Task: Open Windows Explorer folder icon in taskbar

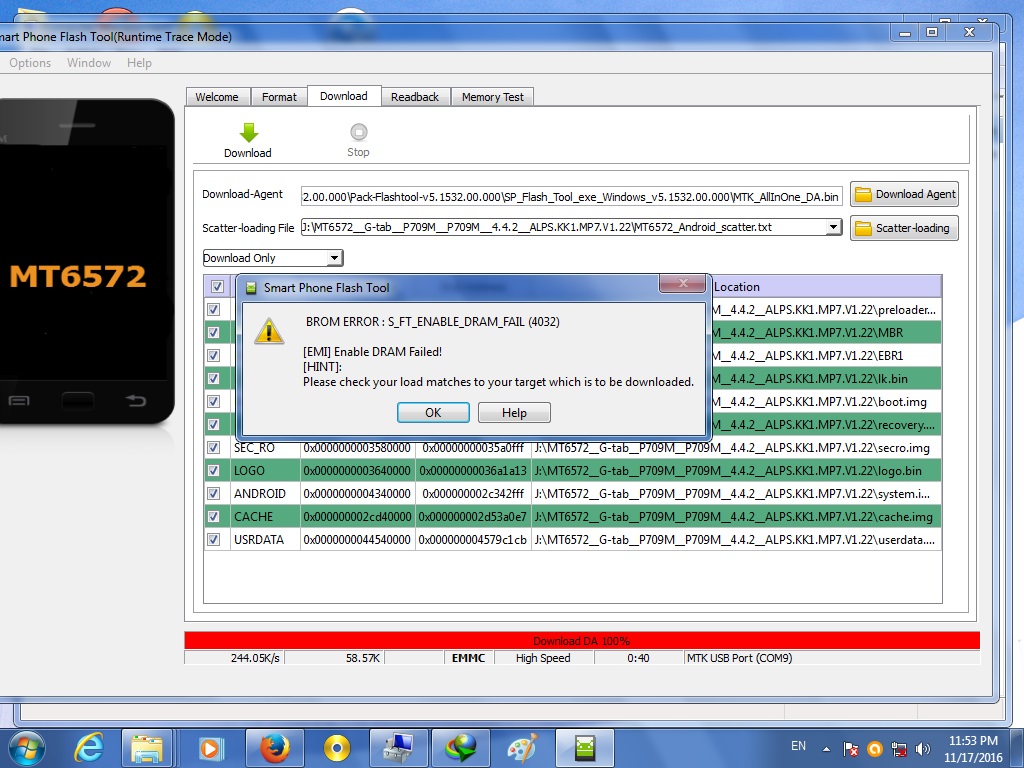Action: click(147, 748)
